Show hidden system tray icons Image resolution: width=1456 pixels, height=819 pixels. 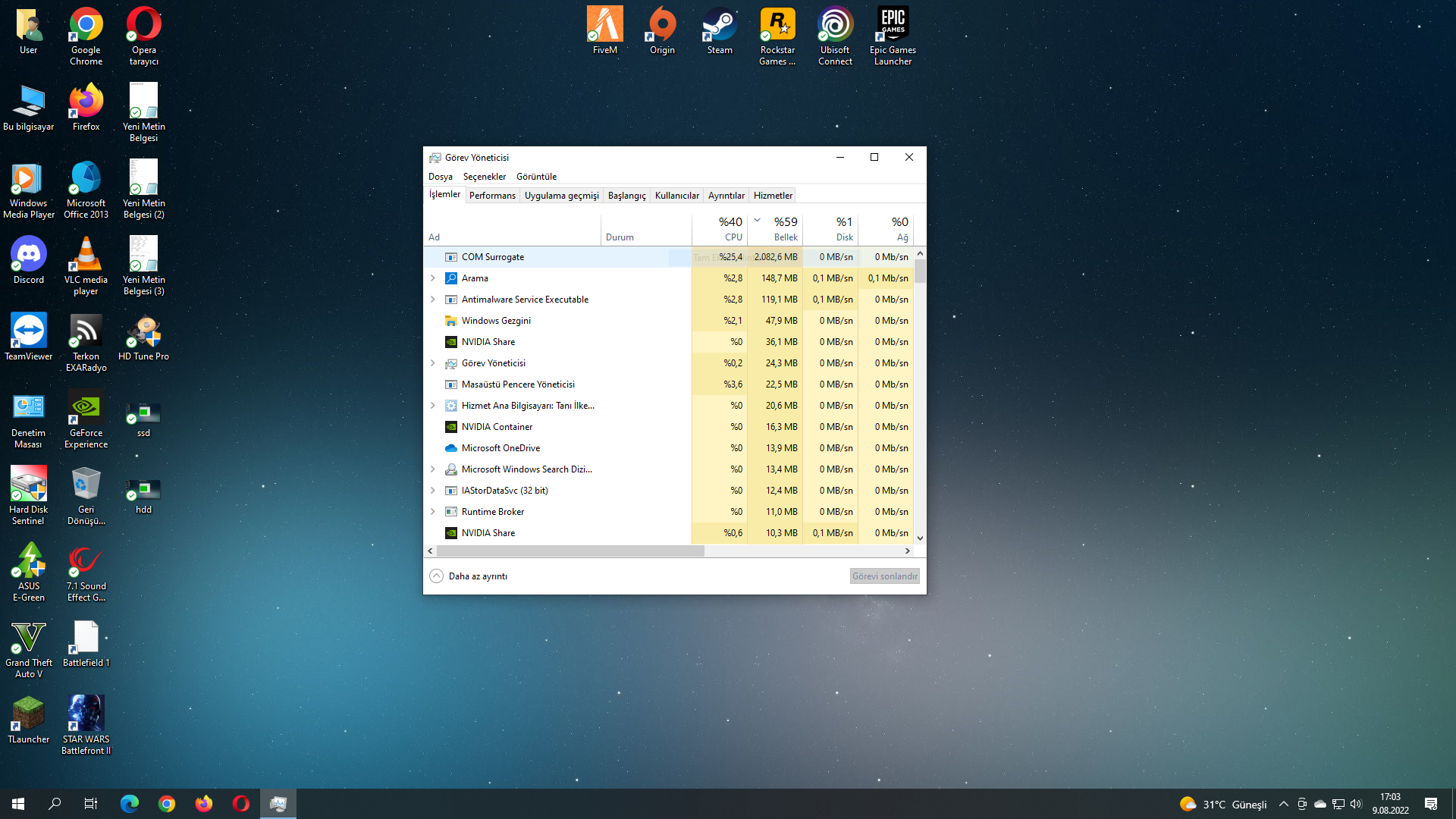pyautogui.click(x=1283, y=804)
